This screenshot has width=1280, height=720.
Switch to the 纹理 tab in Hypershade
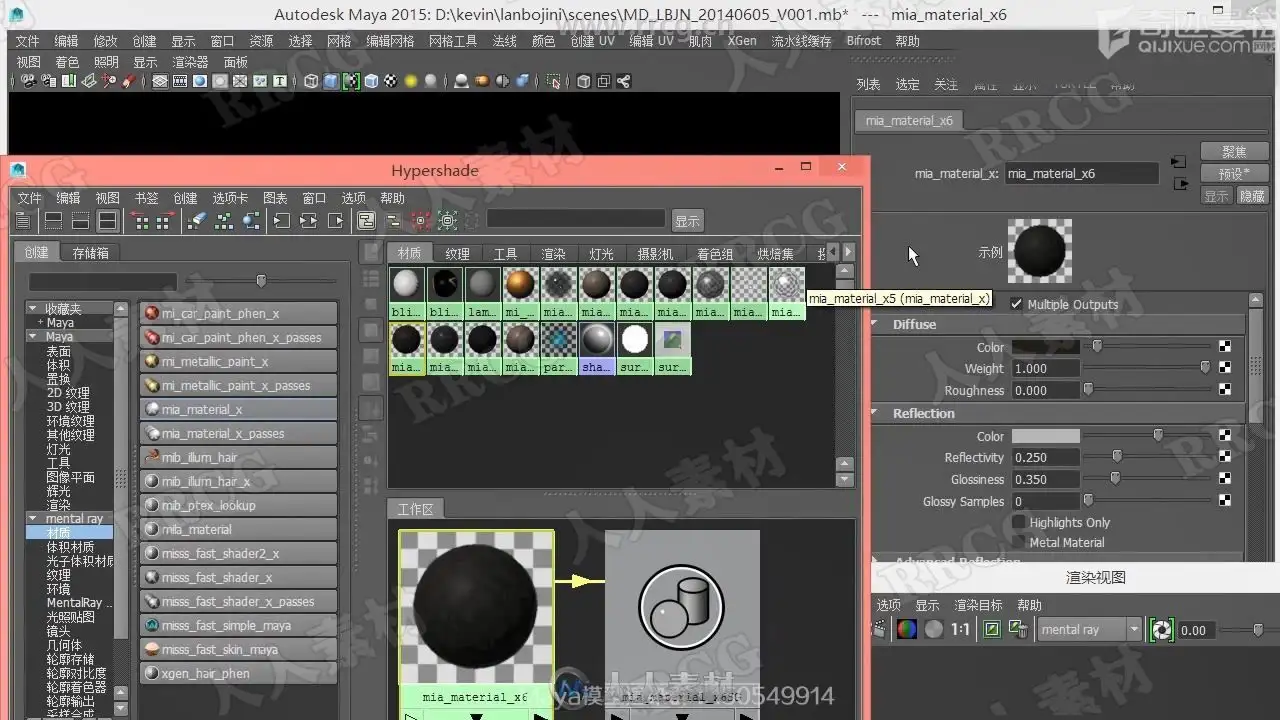pos(457,254)
